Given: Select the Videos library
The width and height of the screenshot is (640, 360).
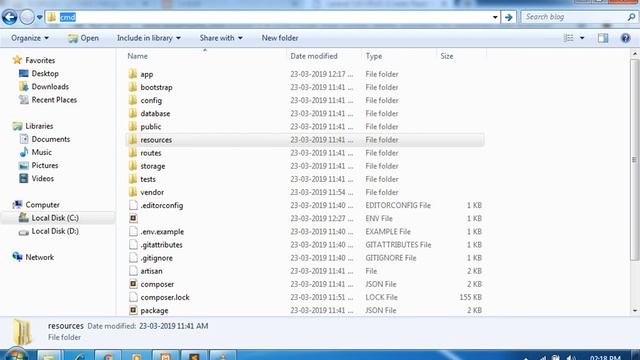Looking at the screenshot, I should [x=42, y=178].
